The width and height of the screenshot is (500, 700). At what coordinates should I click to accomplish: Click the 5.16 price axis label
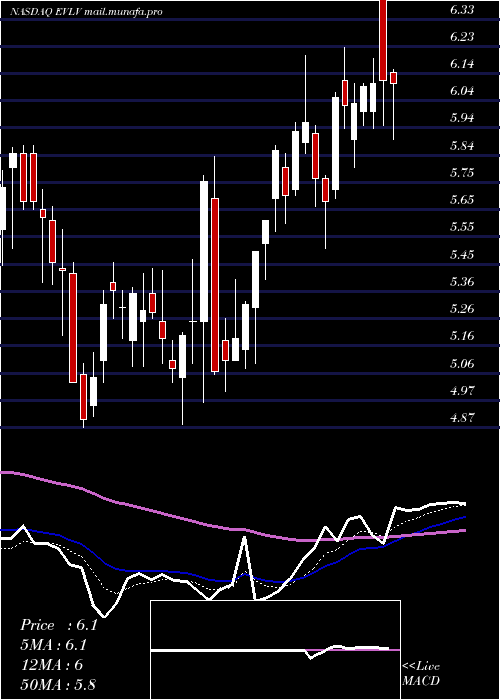pos(462,336)
